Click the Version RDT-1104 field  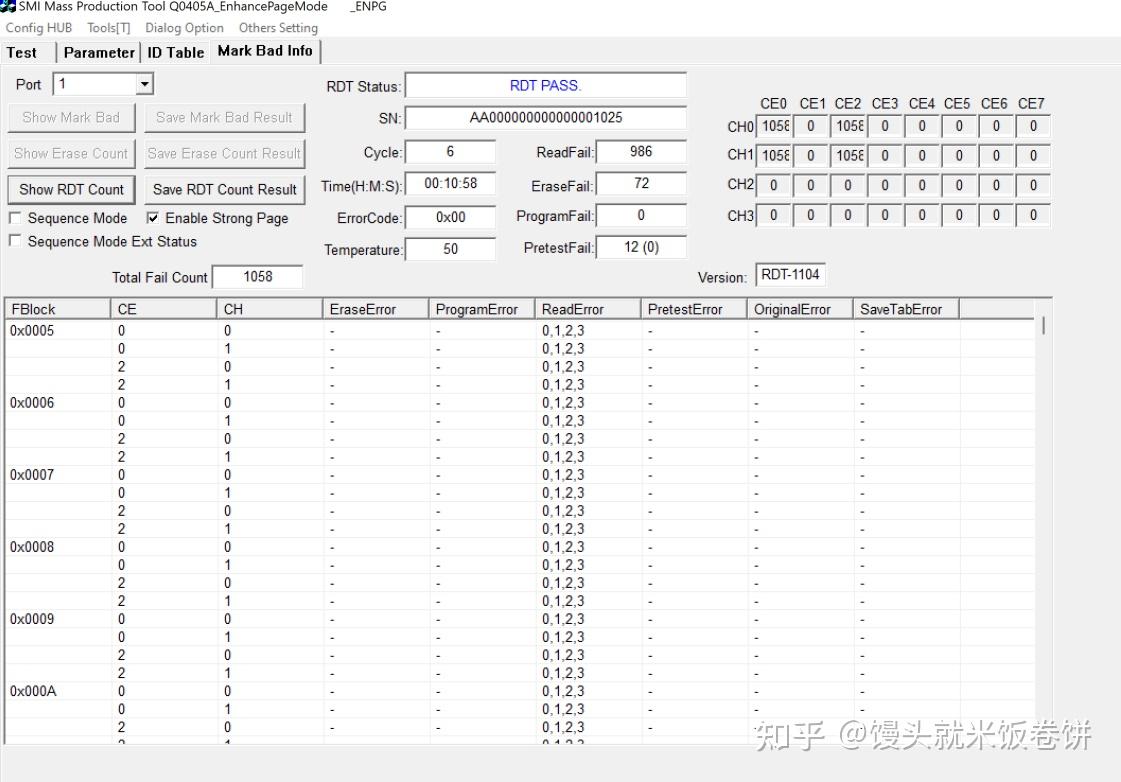point(790,274)
